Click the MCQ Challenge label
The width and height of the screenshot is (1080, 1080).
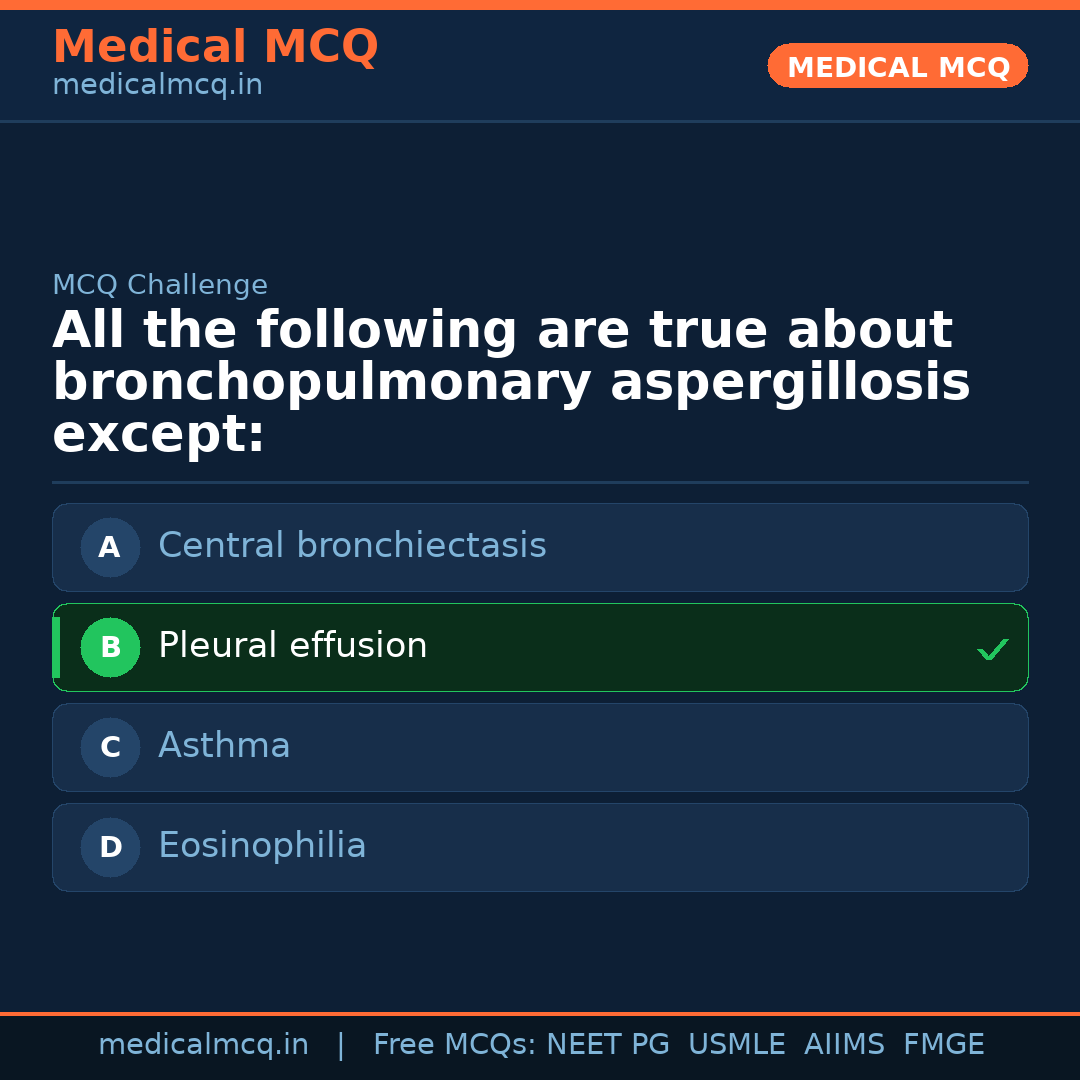(160, 285)
